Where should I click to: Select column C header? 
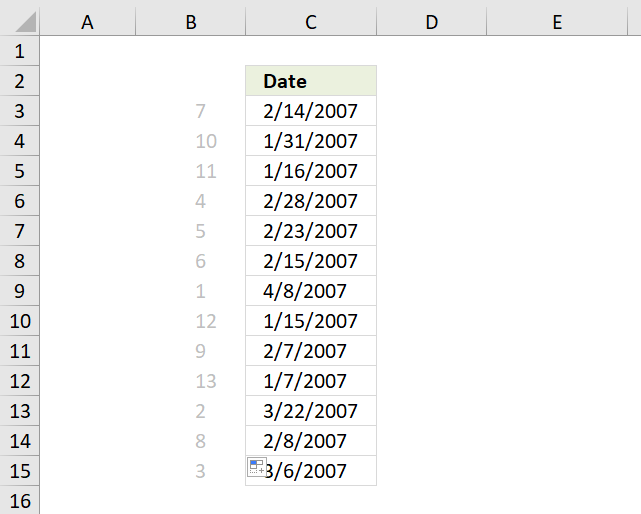[x=311, y=22]
